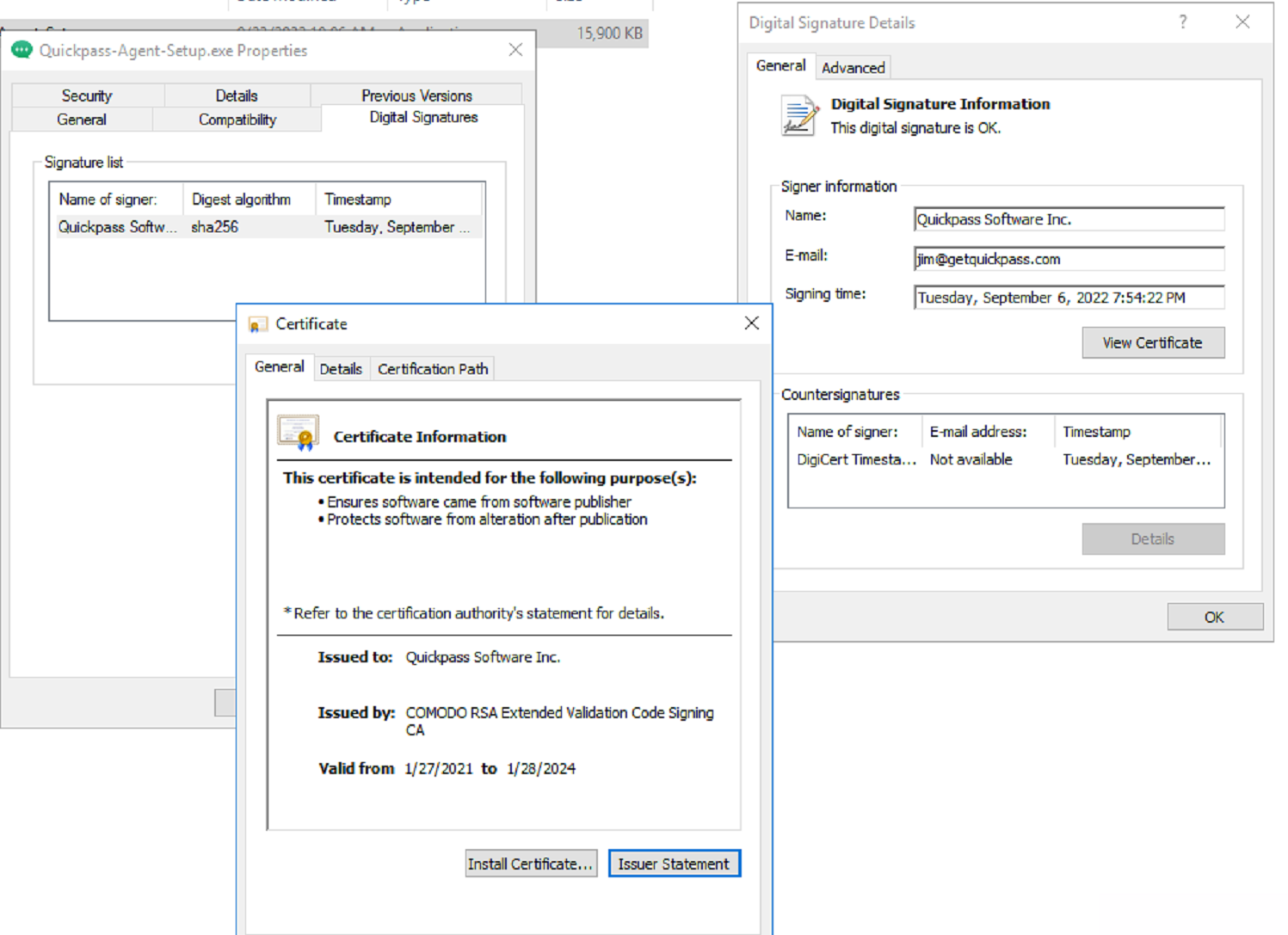Click the Not available e-mail cell
1288x935 pixels.
(971, 459)
